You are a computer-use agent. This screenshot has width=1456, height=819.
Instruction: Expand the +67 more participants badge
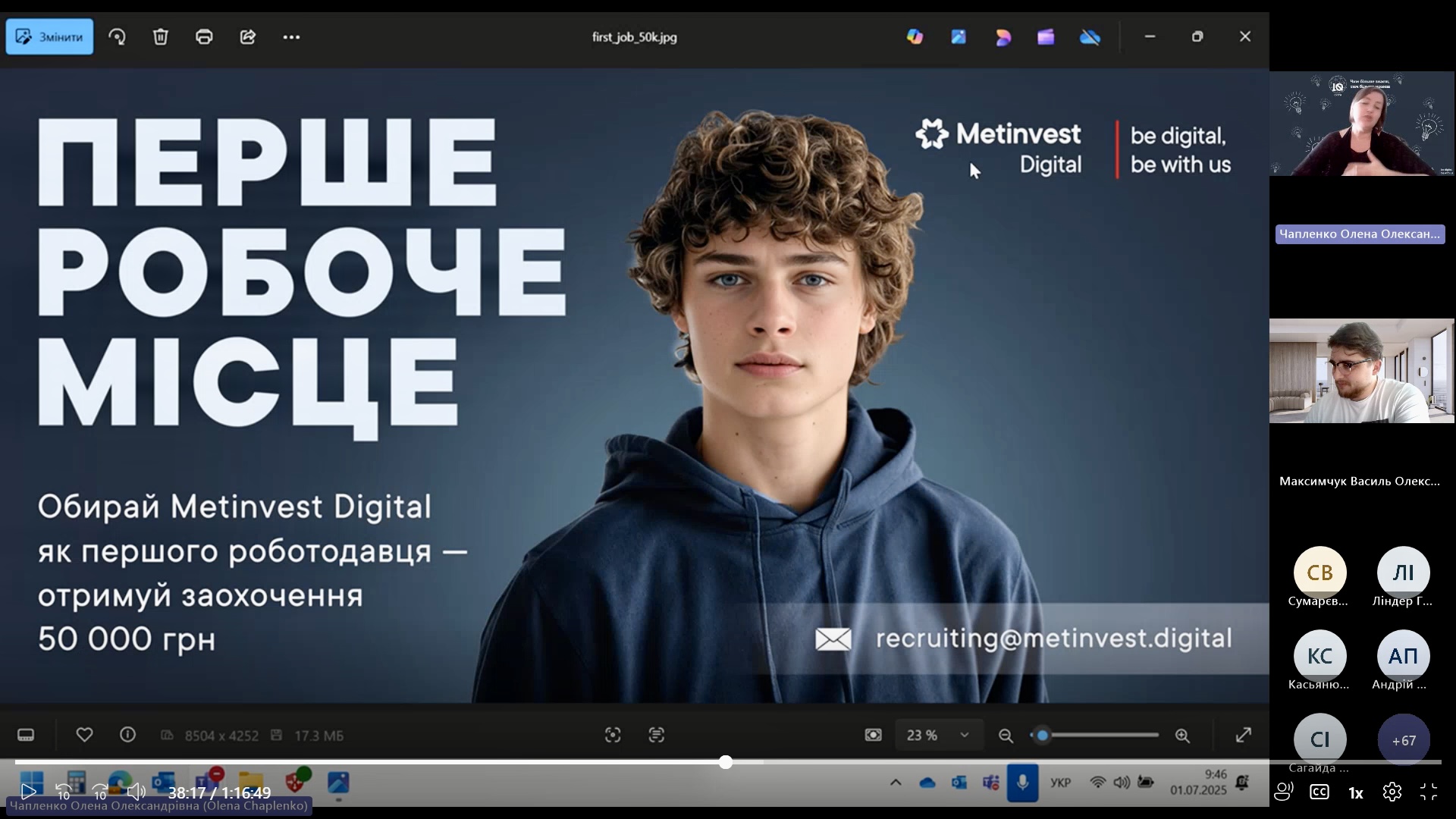pos(1404,739)
